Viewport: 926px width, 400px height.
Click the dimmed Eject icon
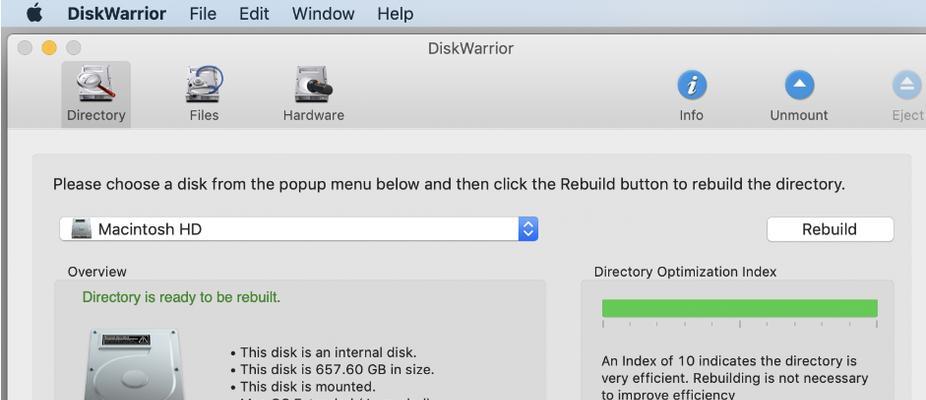pyautogui.click(x=907, y=85)
